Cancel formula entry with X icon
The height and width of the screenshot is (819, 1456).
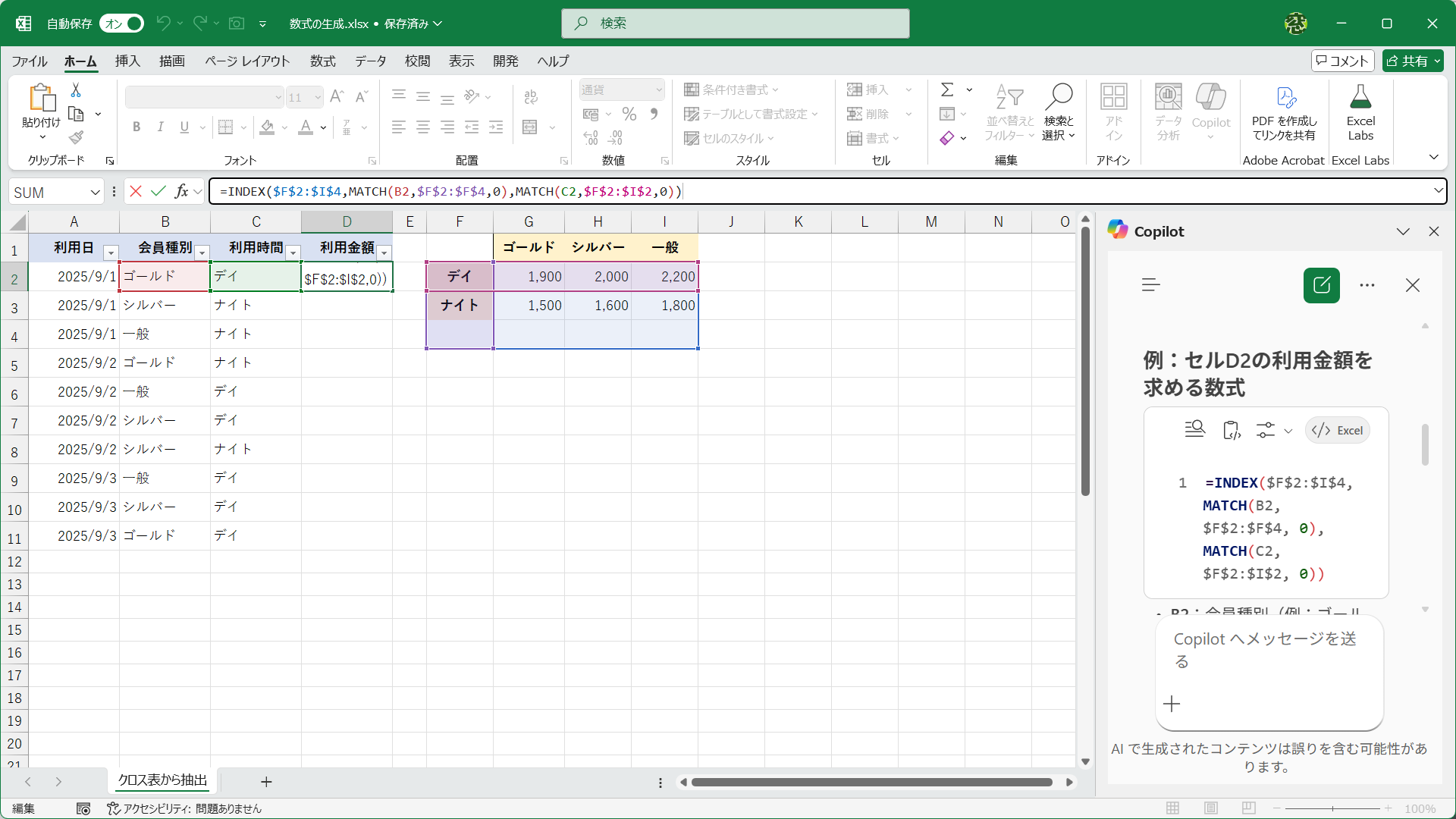(x=136, y=191)
